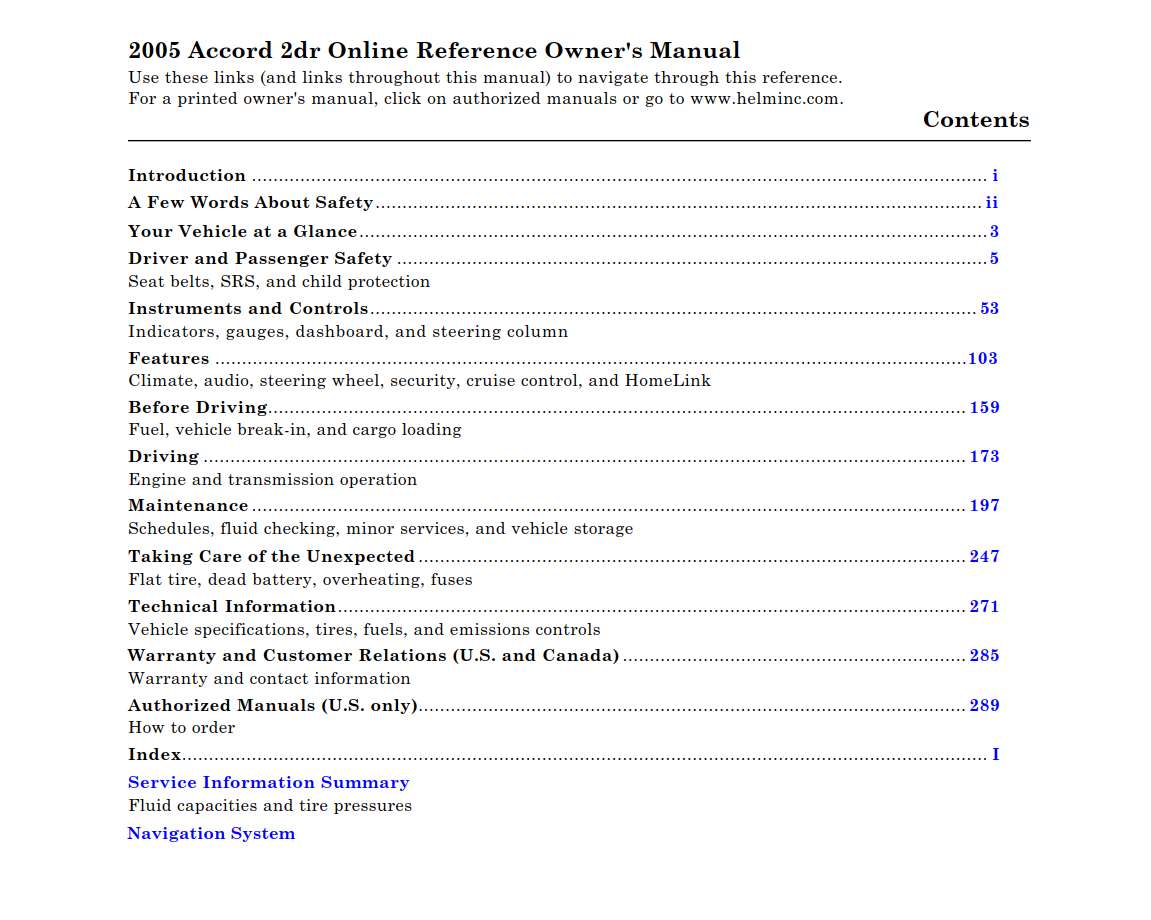Click 'Flat tire, dead battery, overheating, fuses'
Screen dimensions: 1151x920
[300, 580]
